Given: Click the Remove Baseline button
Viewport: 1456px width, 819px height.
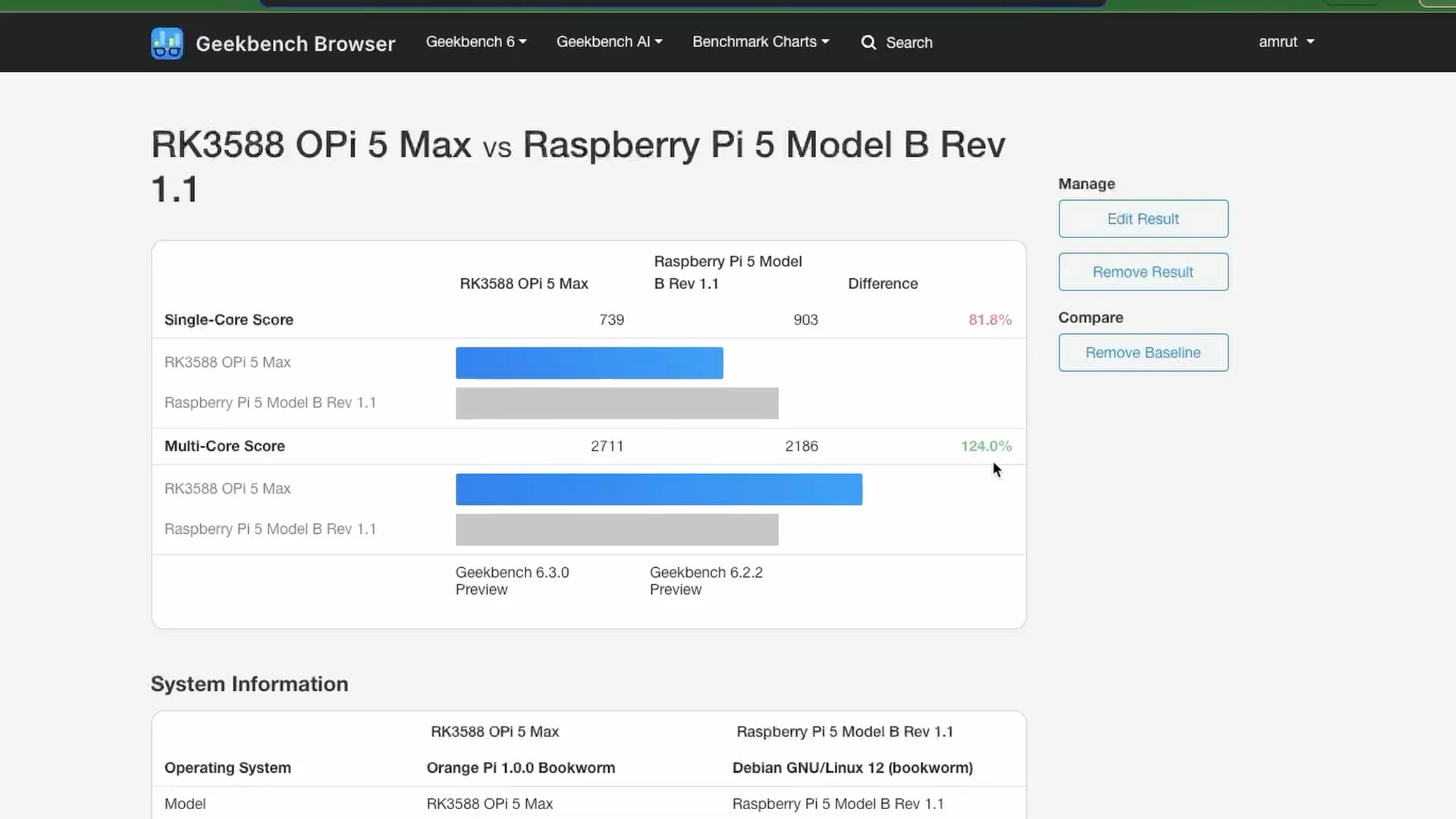Looking at the screenshot, I should tap(1143, 353).
